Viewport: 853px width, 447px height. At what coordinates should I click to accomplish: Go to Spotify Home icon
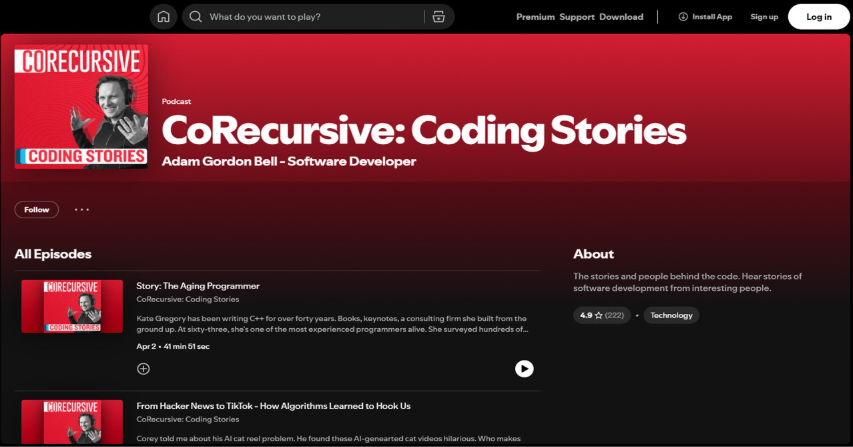coord(163,17)
